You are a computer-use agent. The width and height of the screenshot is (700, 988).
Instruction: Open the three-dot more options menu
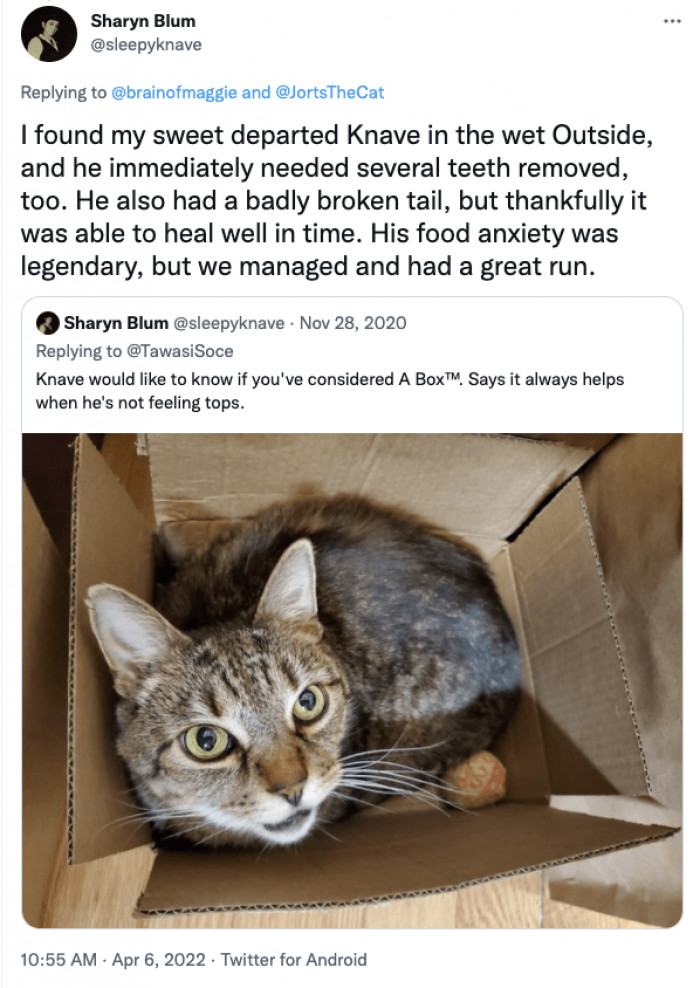672,21
